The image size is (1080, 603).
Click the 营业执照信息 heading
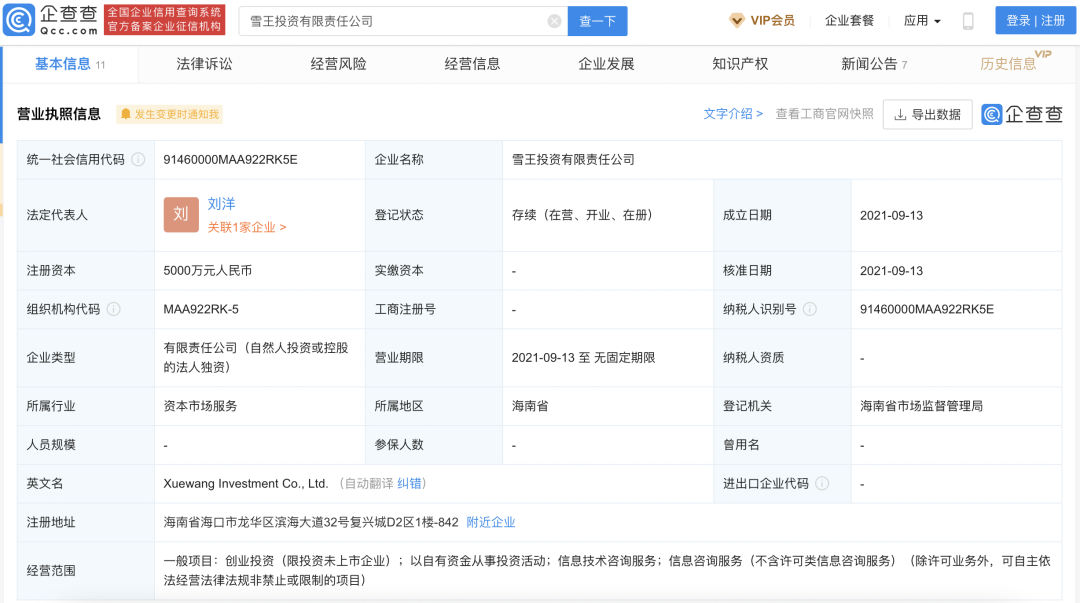click(59, 114)
